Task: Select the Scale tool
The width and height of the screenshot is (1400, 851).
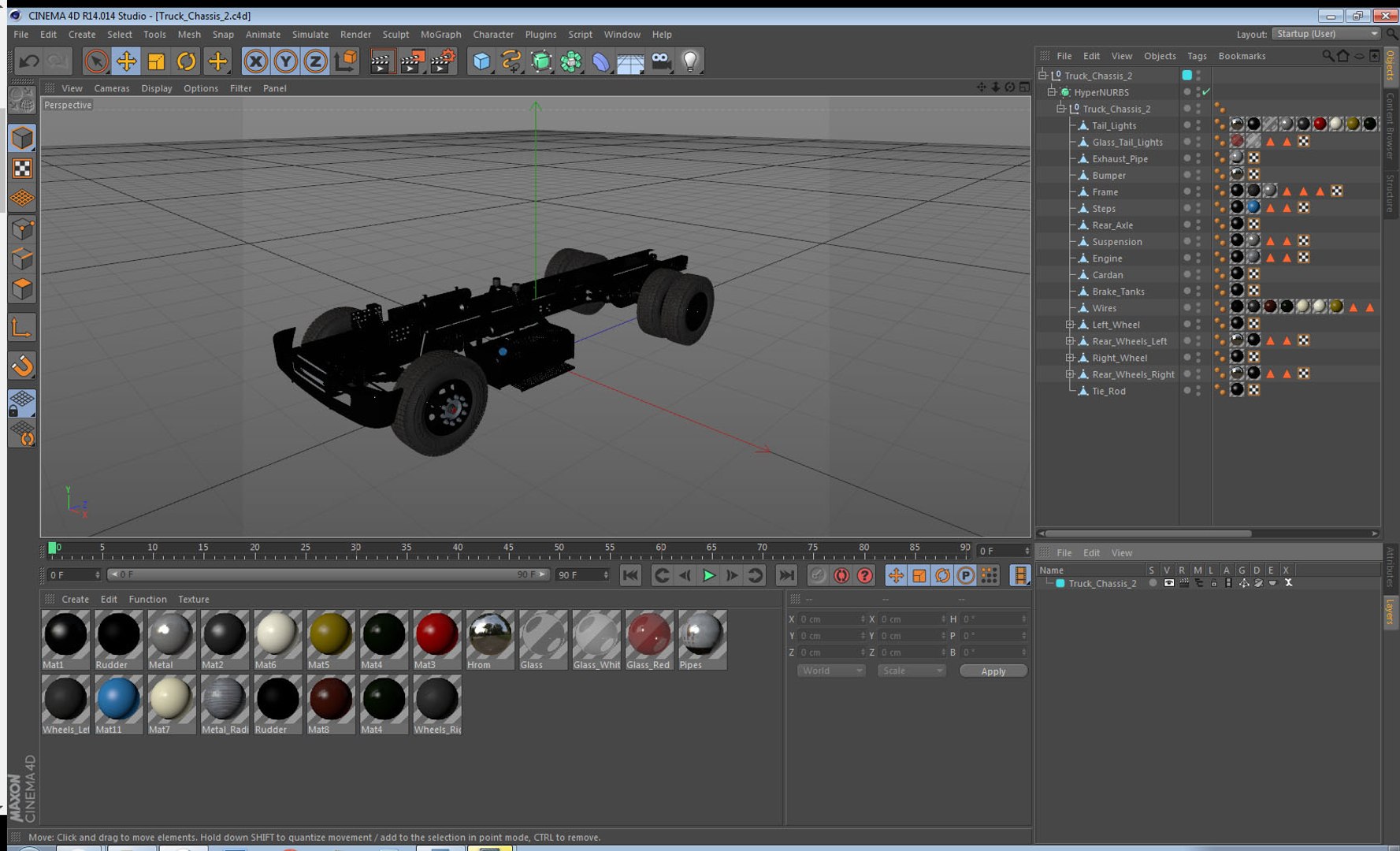Action: [156, 61]
